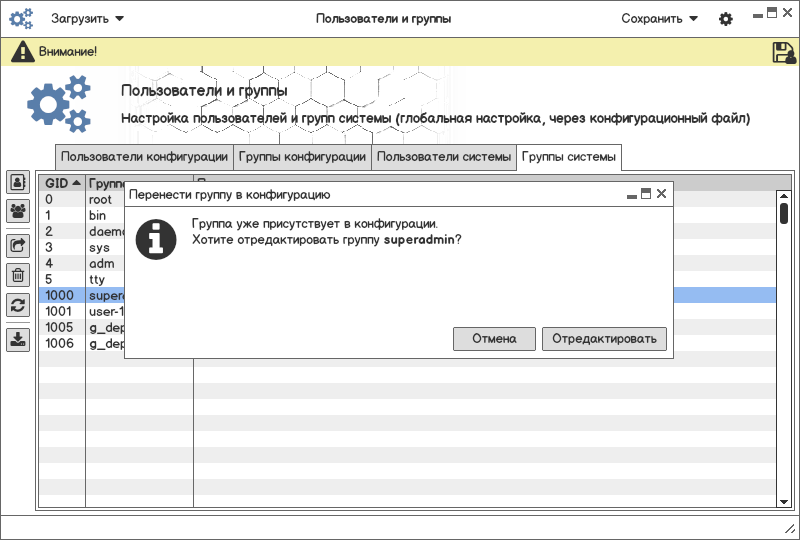Select the Группы системы tab

pos(569,157)
